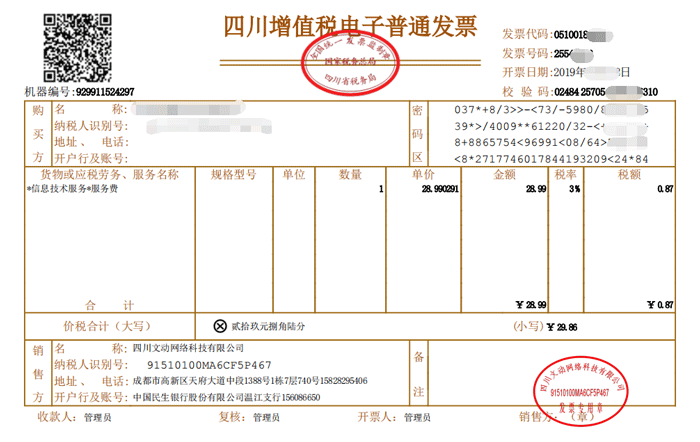
Task: Click the 发票代码 label
Action: click(x=526, y=34)
